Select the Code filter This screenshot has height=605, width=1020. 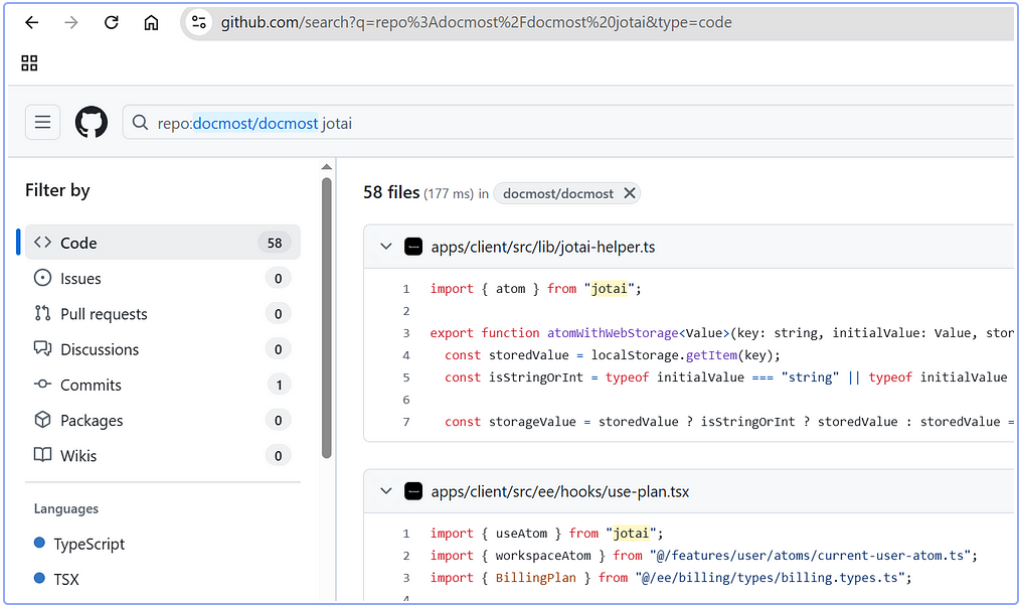(x=163, y=243)
